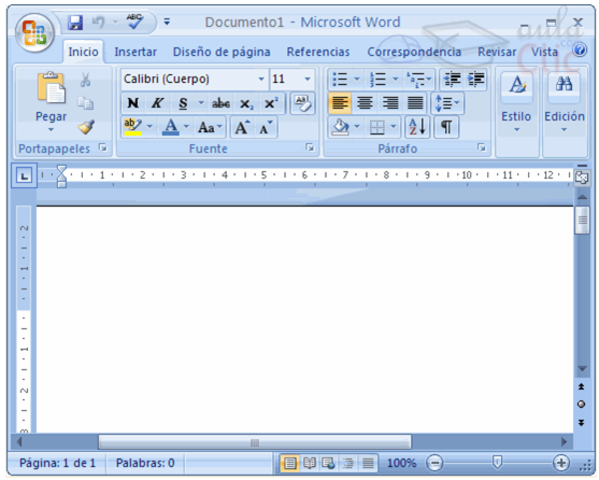The height and width of the screenshot is (480, 599).
Task: Open the round Office button menu
Action: pyautogui.click(x=34, y=33)
